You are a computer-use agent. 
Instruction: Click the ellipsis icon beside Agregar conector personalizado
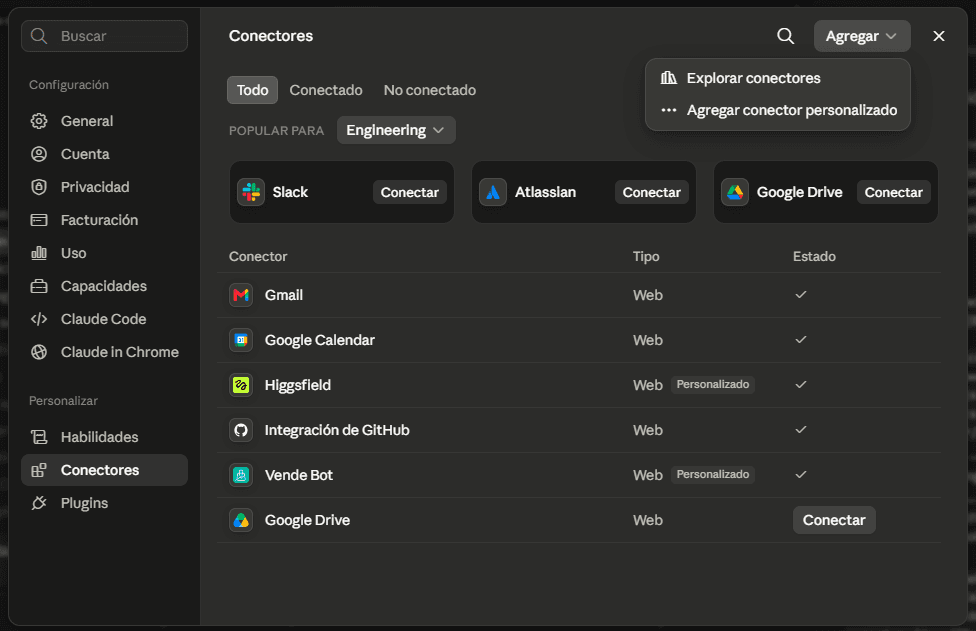669,110
